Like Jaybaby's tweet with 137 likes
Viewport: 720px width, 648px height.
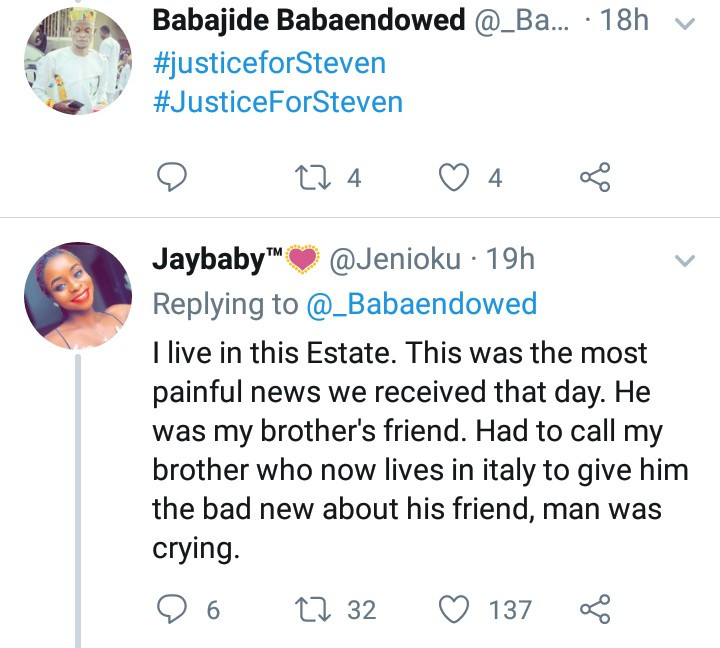454,609
